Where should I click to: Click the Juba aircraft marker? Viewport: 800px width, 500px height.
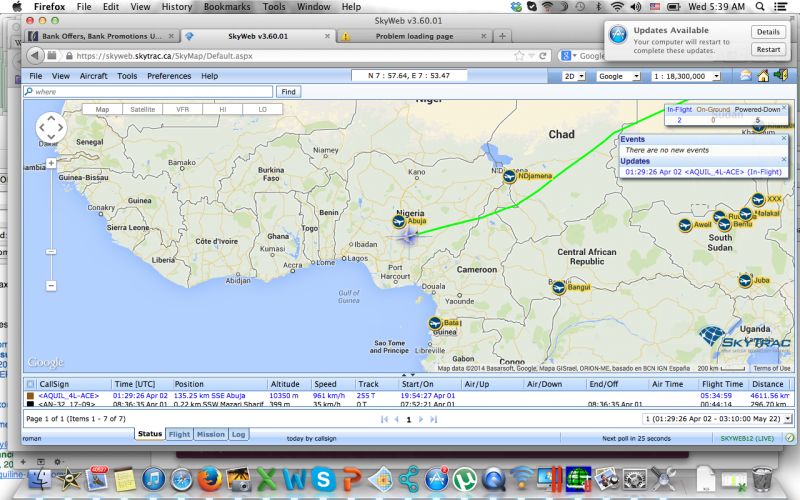[745, 280]
